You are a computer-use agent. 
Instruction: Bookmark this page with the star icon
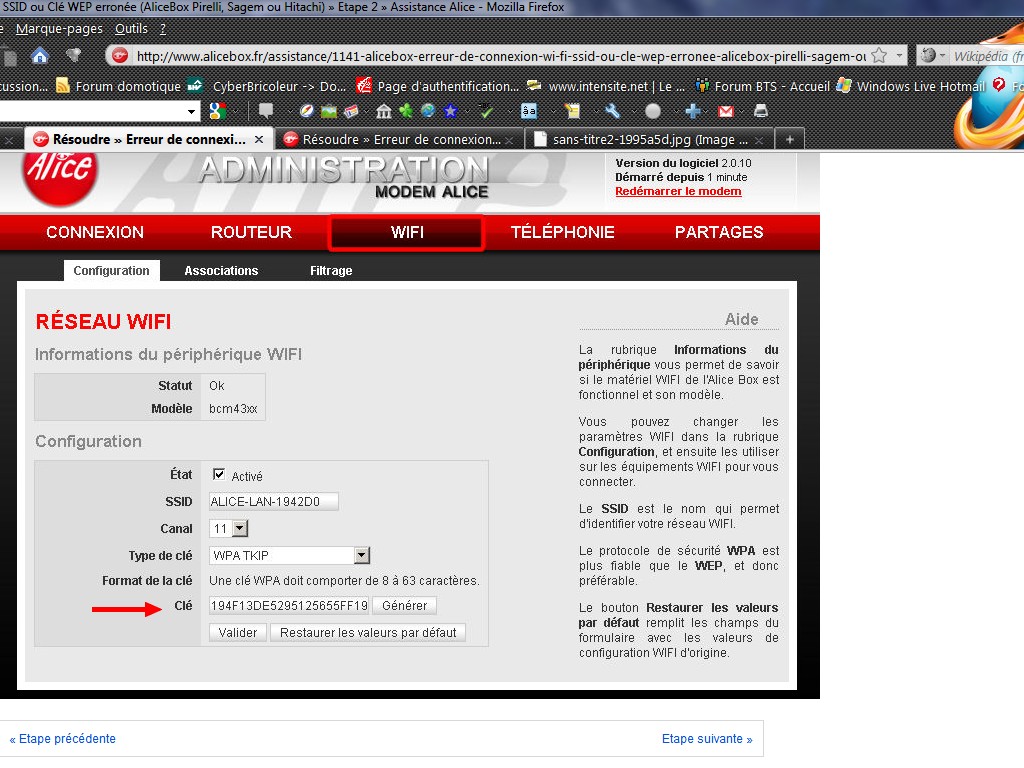pos(879,56)
